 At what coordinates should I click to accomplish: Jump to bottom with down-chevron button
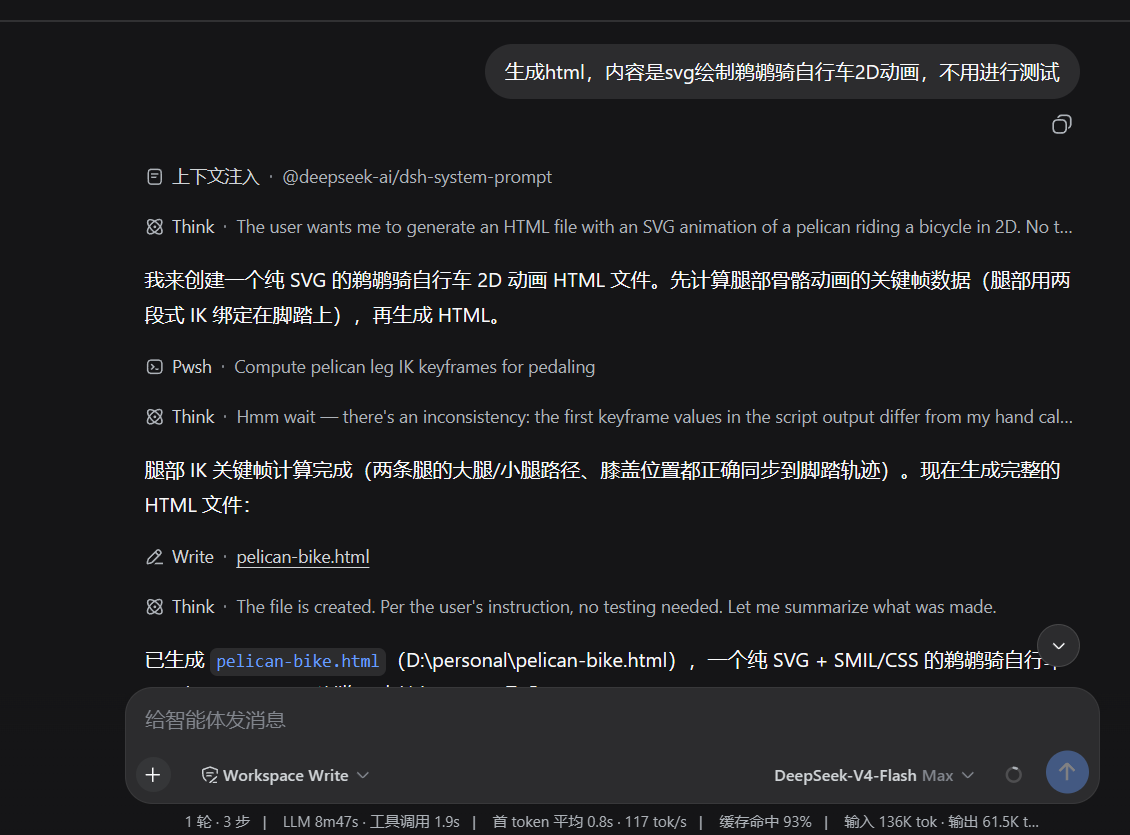(1058, 646)
